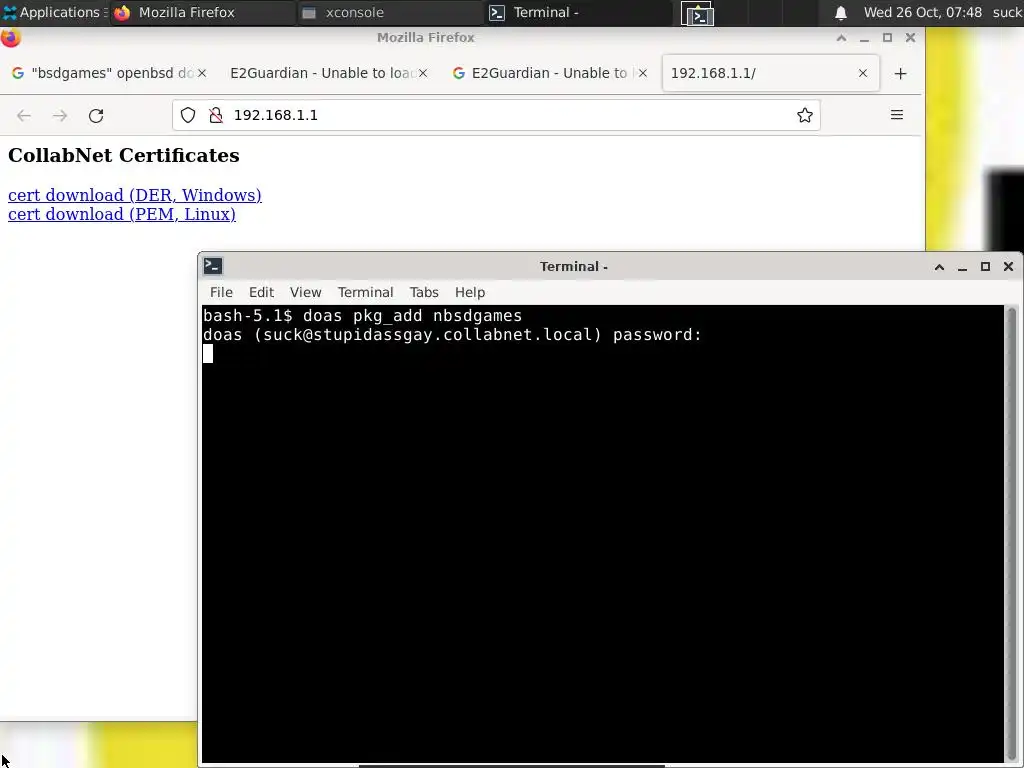Open a new Firefox tab
1024x768 pixels.
click(901, 74)
